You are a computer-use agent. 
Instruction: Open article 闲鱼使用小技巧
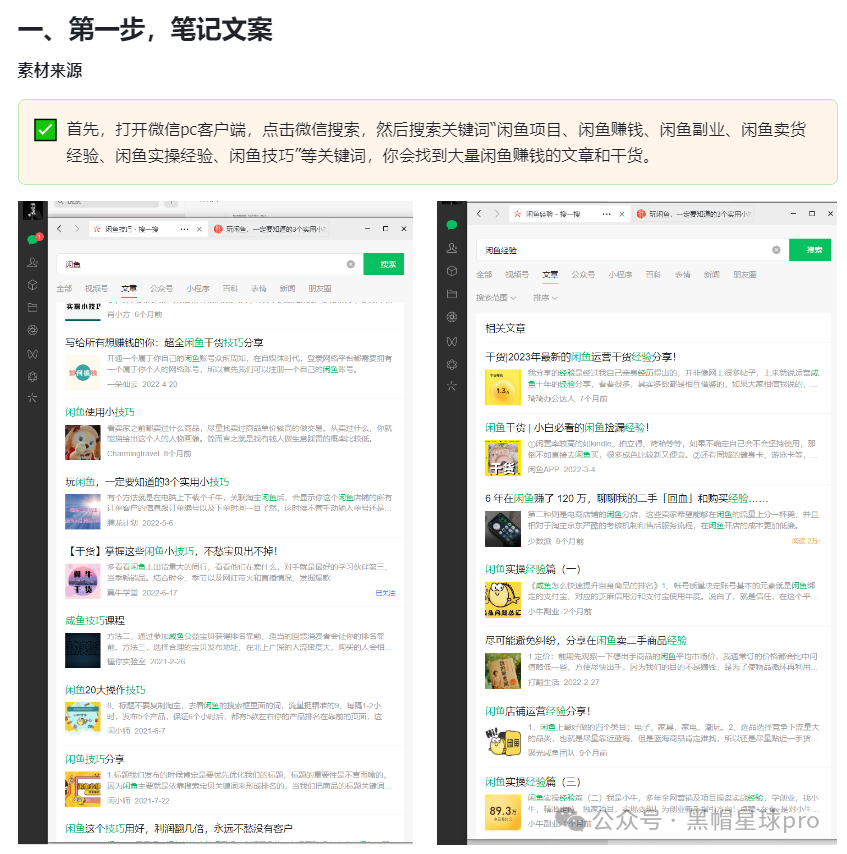[x=100, y=412]
